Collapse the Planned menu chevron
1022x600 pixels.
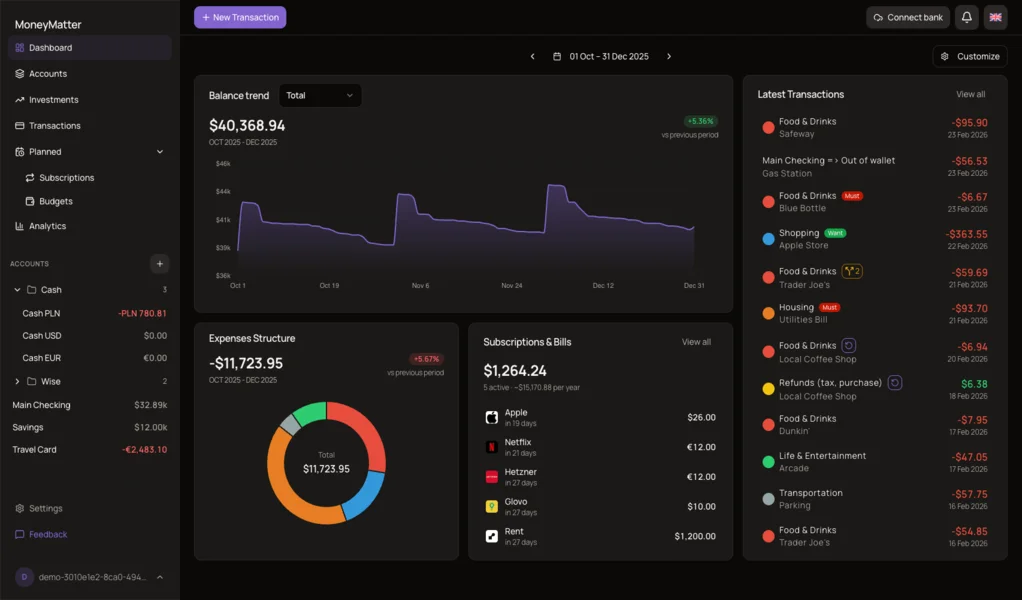coord(158,151)
